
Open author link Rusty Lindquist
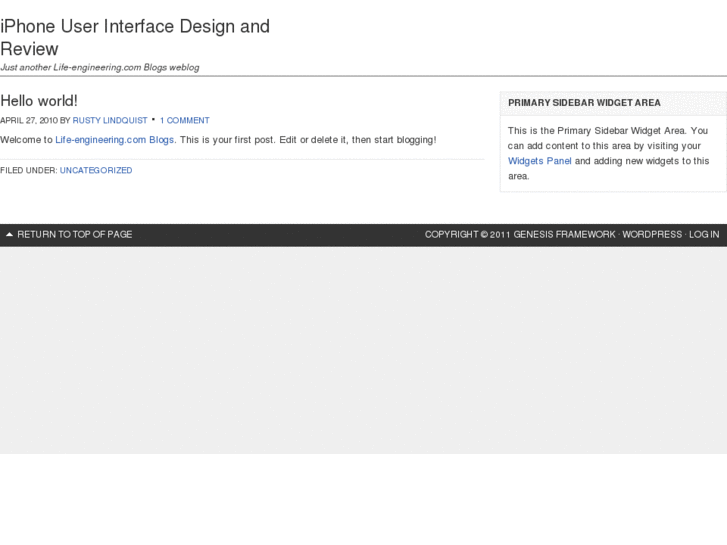point(110,121)
